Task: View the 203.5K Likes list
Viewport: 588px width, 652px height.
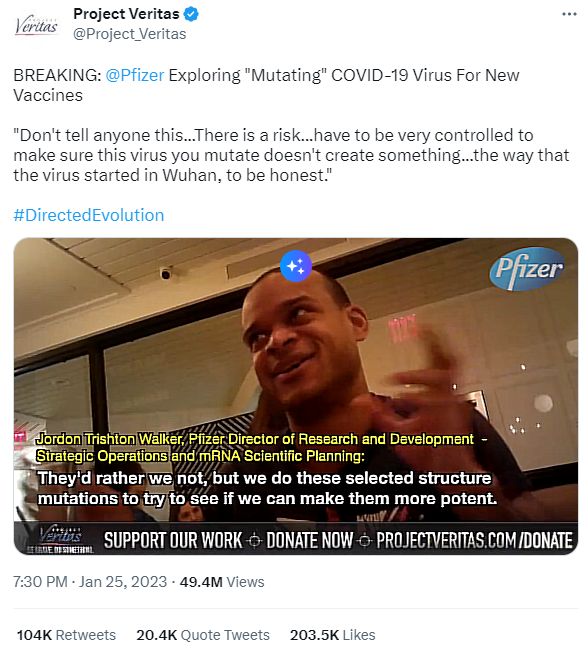Action: coord(333,635)
